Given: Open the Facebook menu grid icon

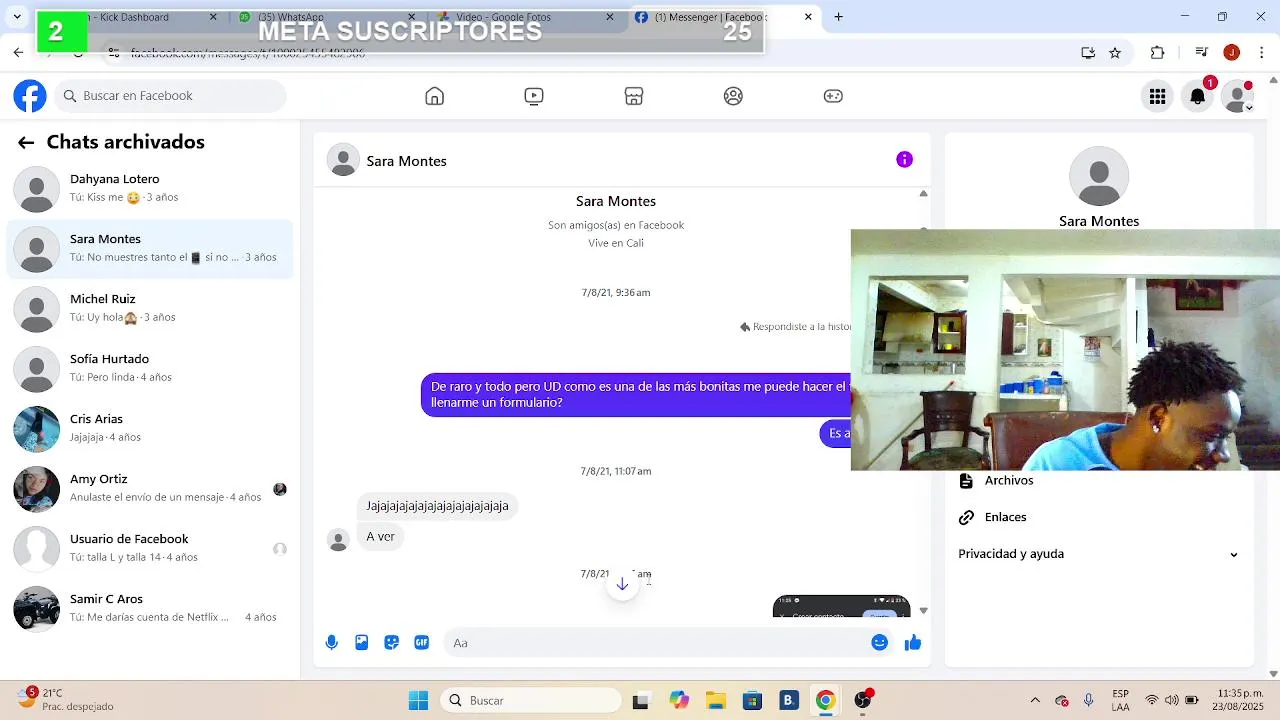Looking at the screenshot, I should pyautogui.click(x=1157, y=96).
